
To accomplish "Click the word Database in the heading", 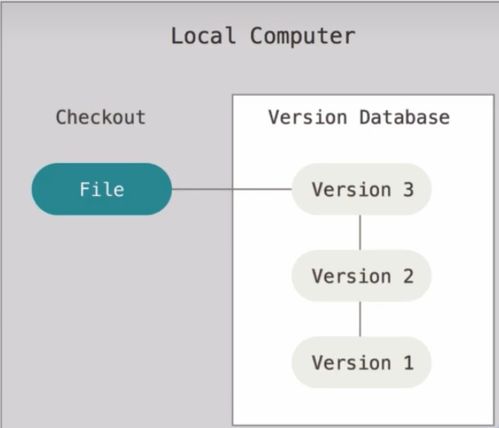I will click(x=405, y=117).
